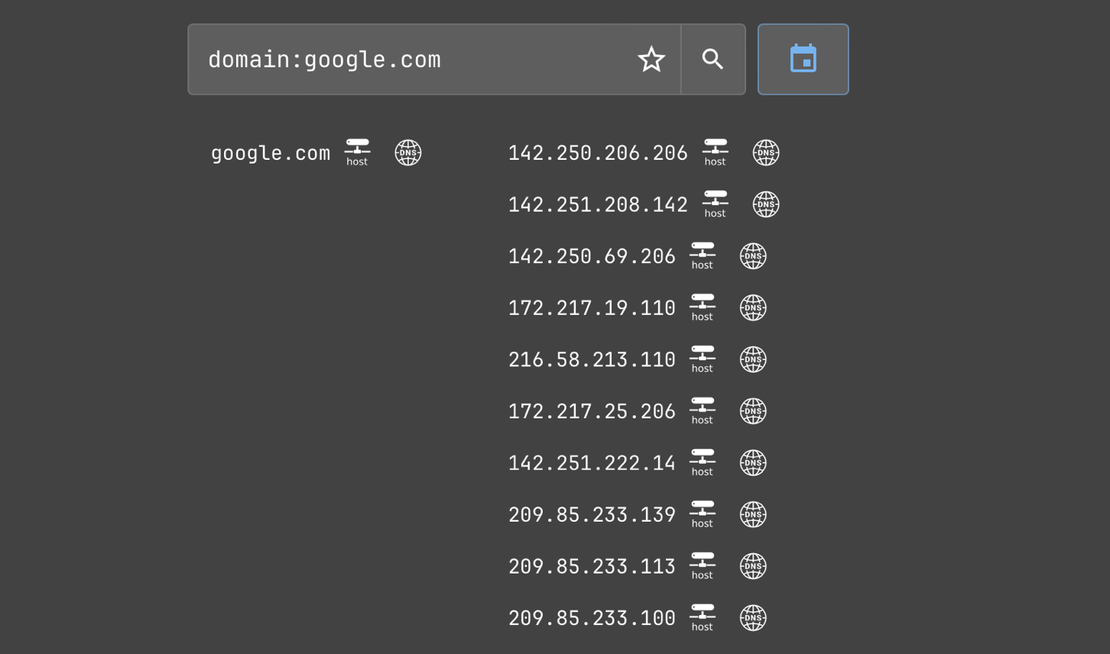Click the DNS icon for 209.85.233.139
1110x654 pixels.
[x=753, y=514]
